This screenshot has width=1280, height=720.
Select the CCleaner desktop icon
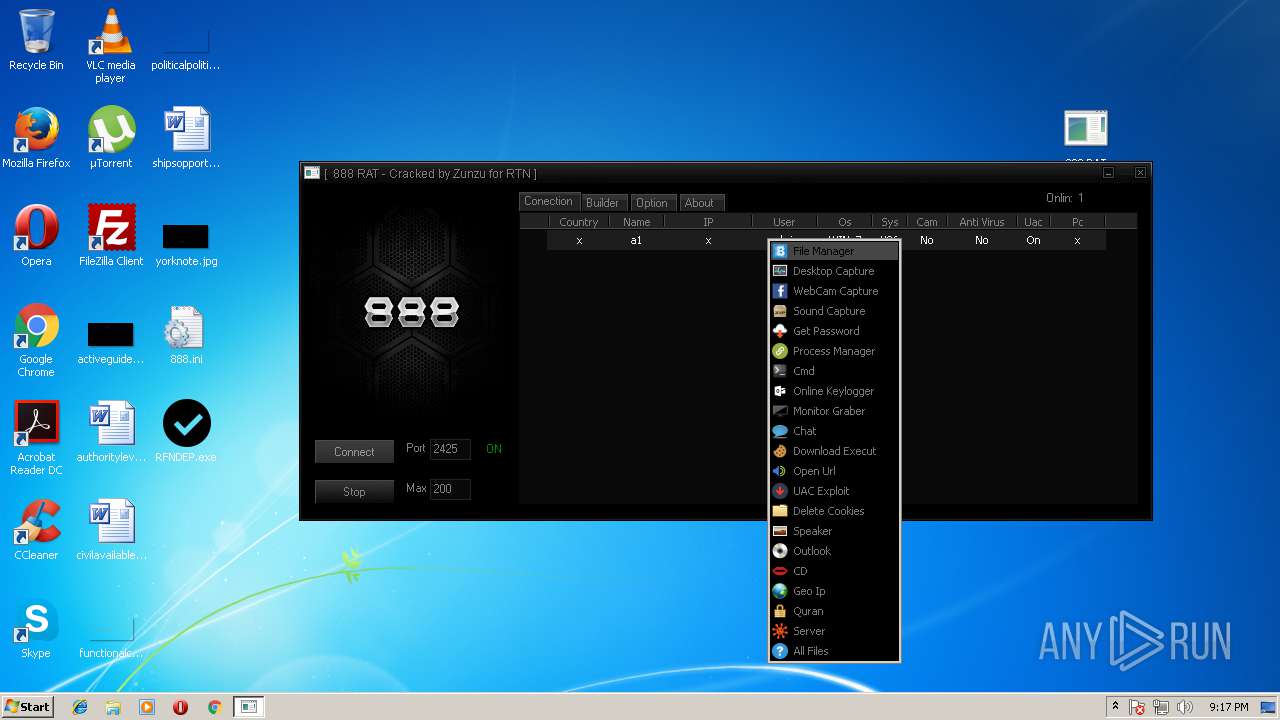36,530
